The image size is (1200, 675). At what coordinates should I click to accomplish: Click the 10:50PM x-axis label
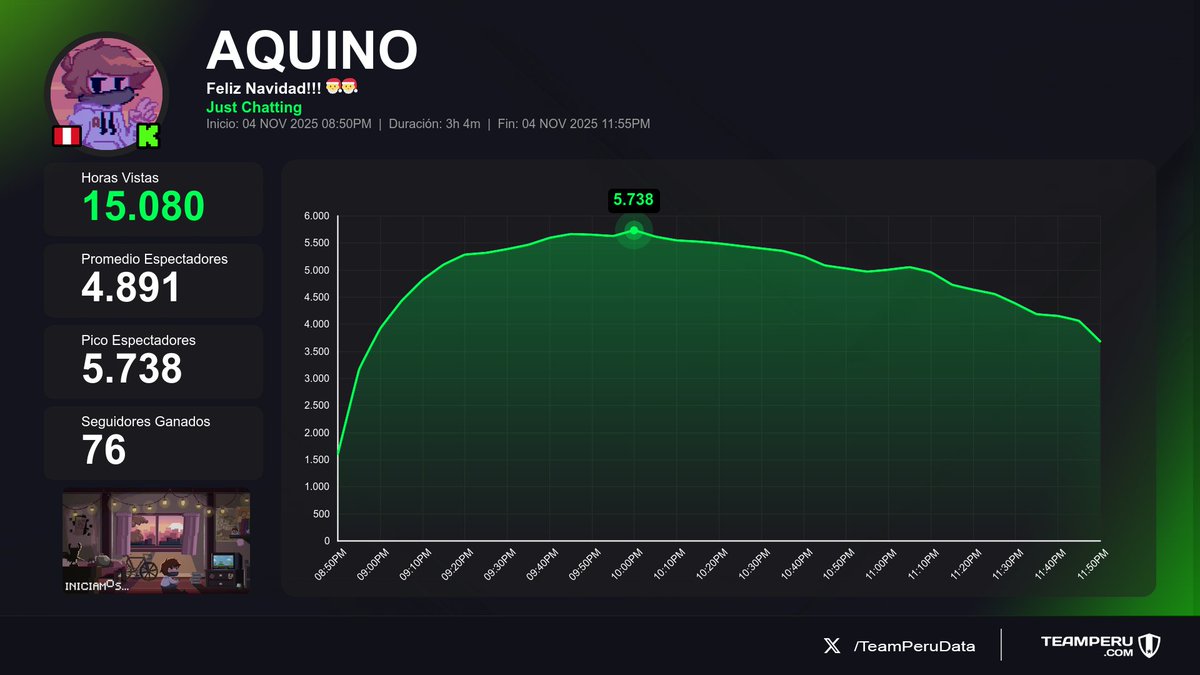coord(837,563)
